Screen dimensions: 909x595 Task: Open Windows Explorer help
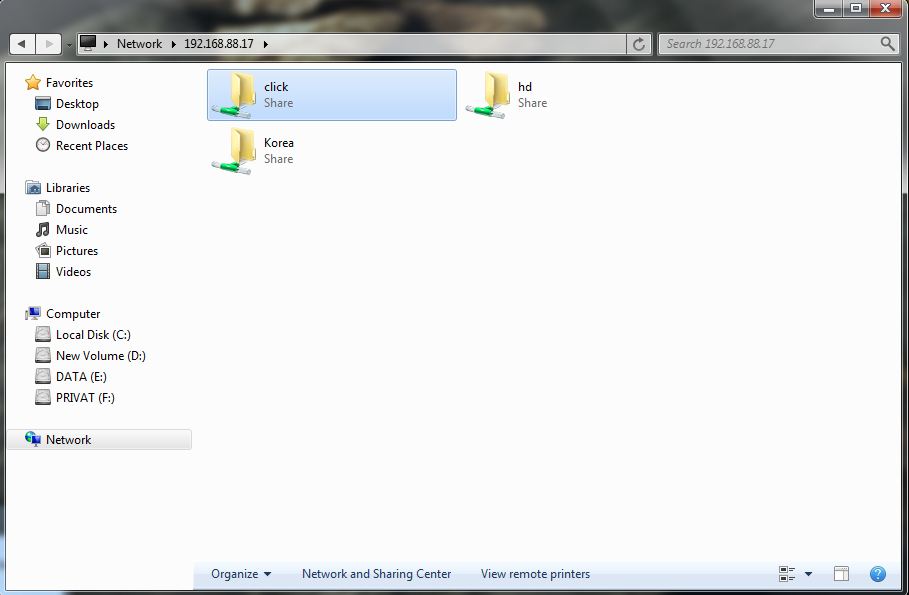[x=878, y=573]
